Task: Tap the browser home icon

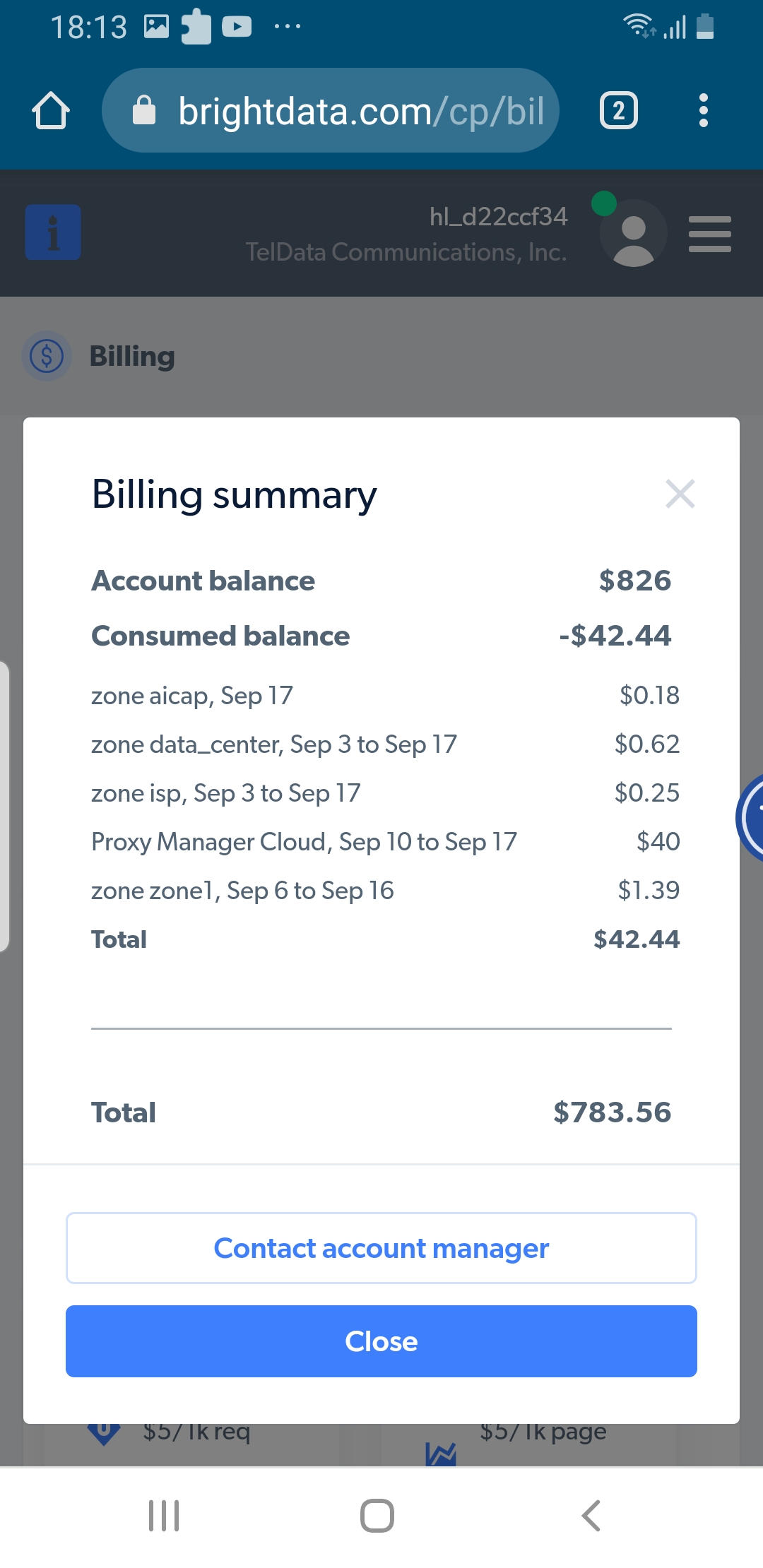Action: (51, 111)
